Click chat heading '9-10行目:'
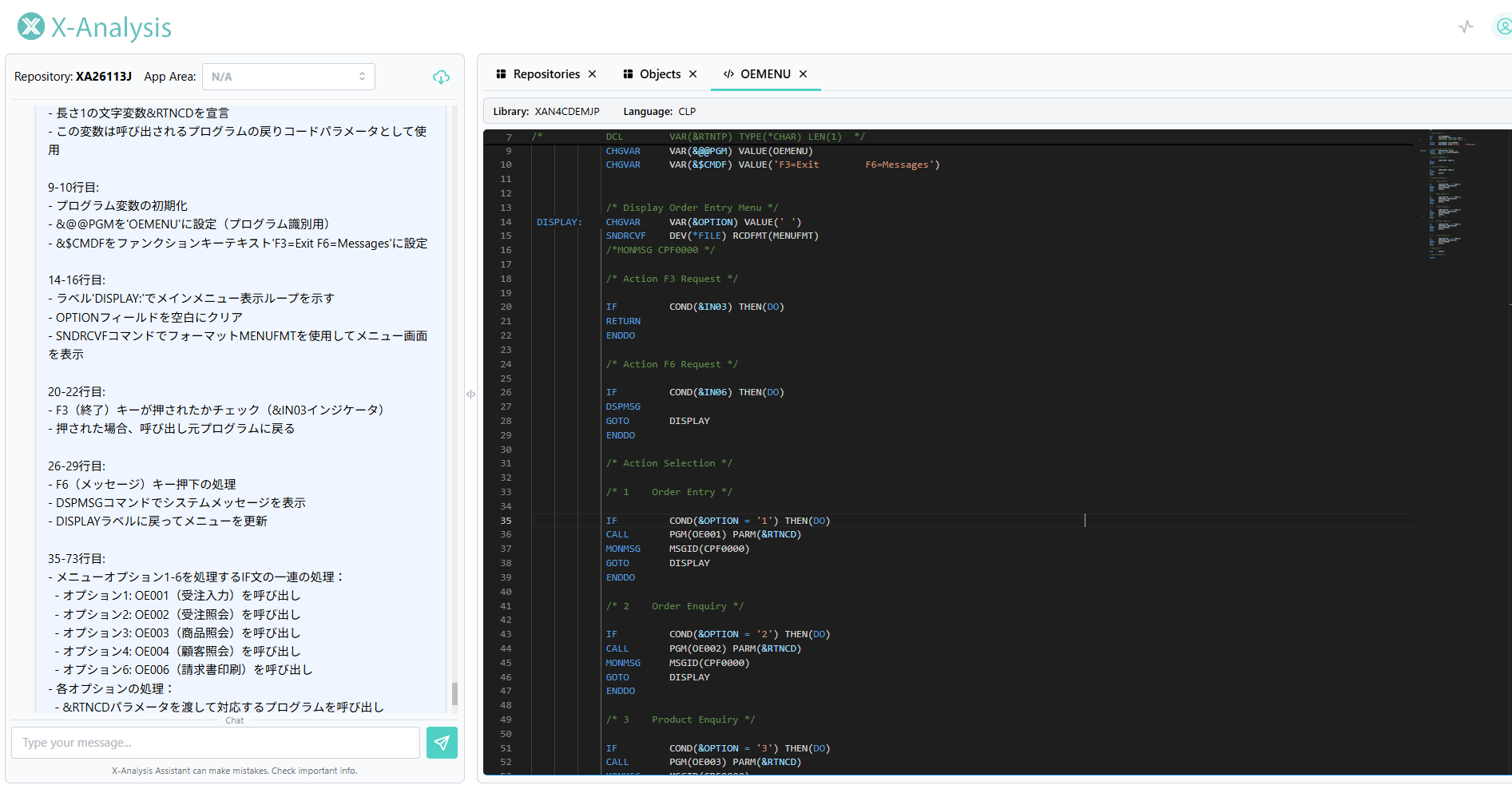Image resolution: width=1512 pixels, height=785 pixels. (x=73, y=187)
